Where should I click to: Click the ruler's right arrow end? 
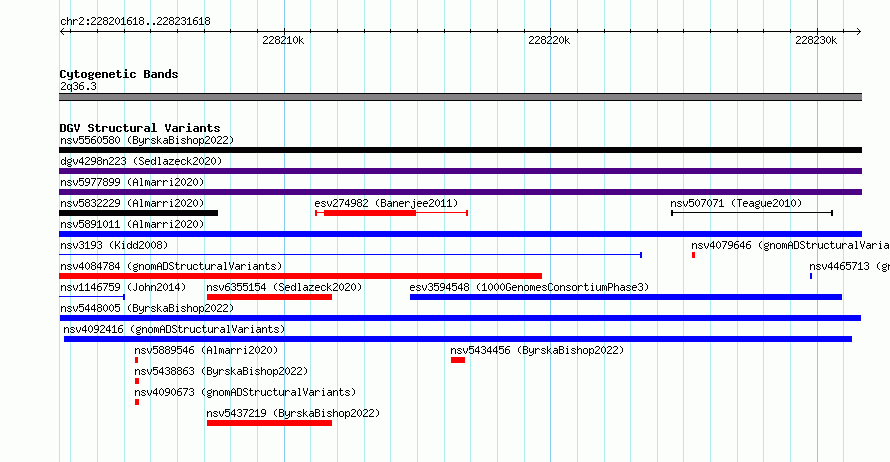point(858,31)
